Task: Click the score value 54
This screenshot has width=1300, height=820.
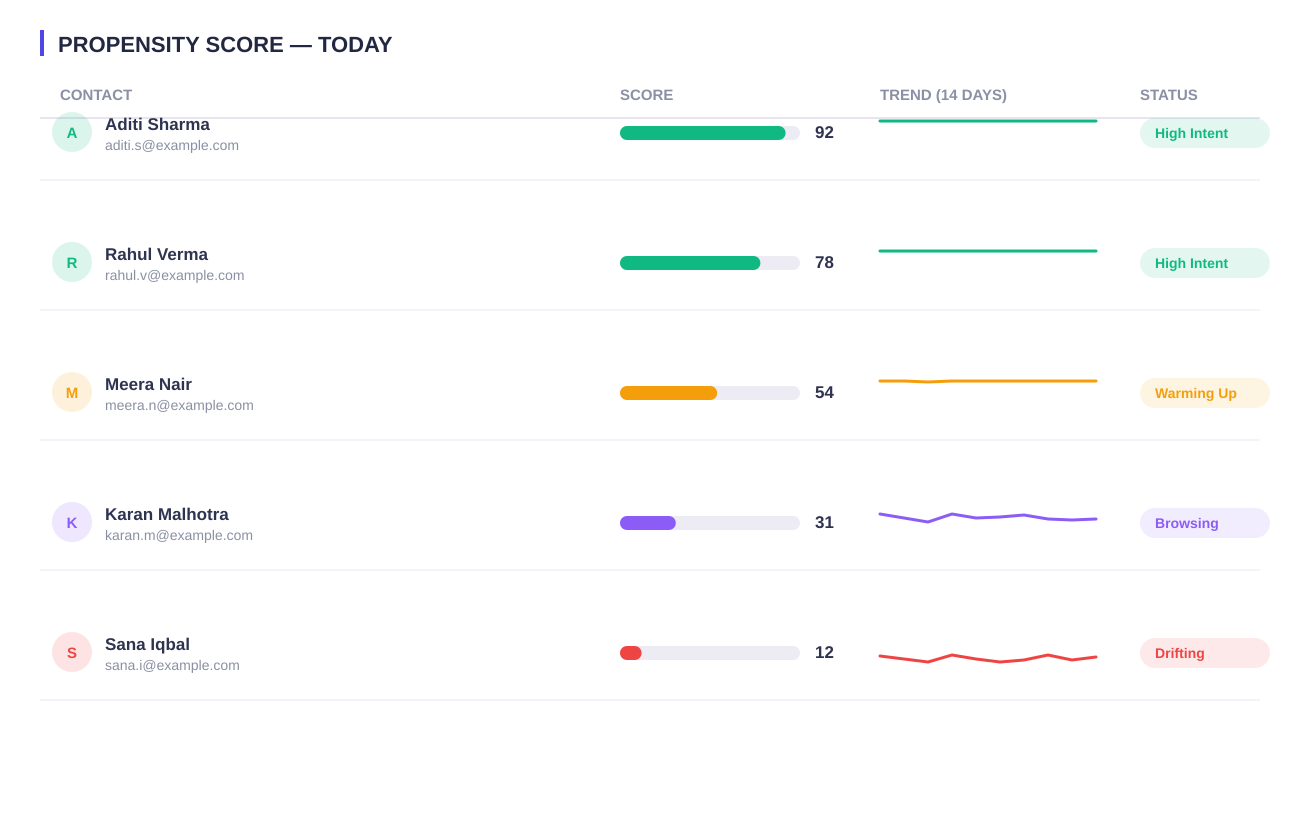Action: tap(824, 393)
